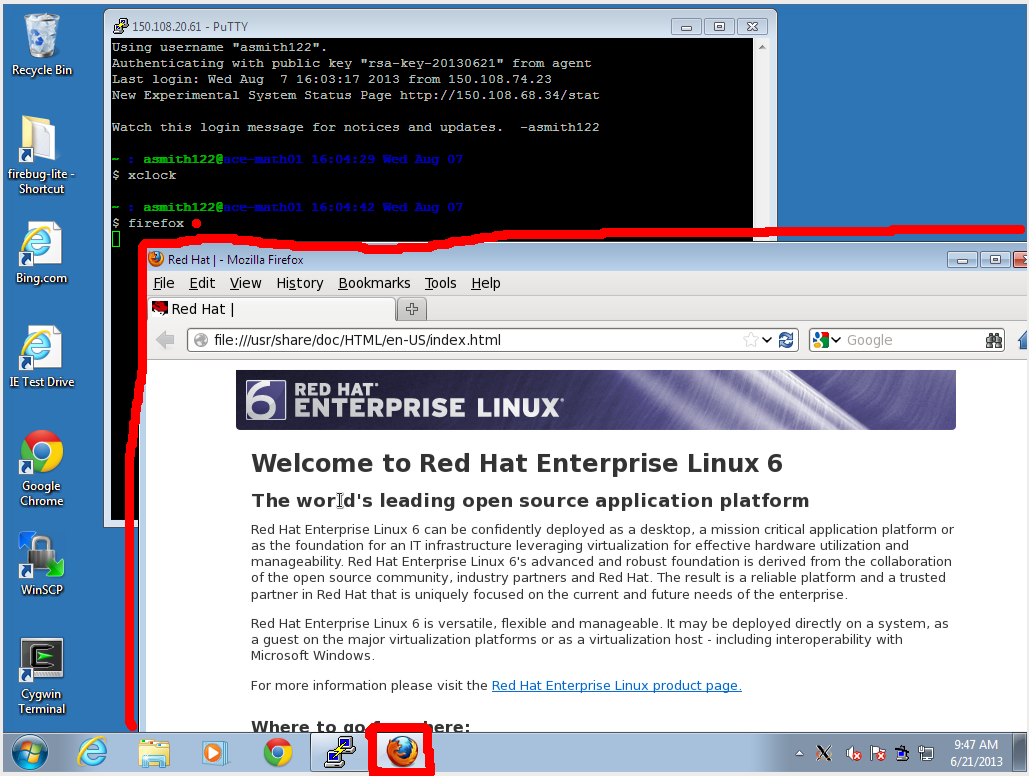1029x776 pixels.
Task: Open a new tab with plus button
Action: click(412, 309)
